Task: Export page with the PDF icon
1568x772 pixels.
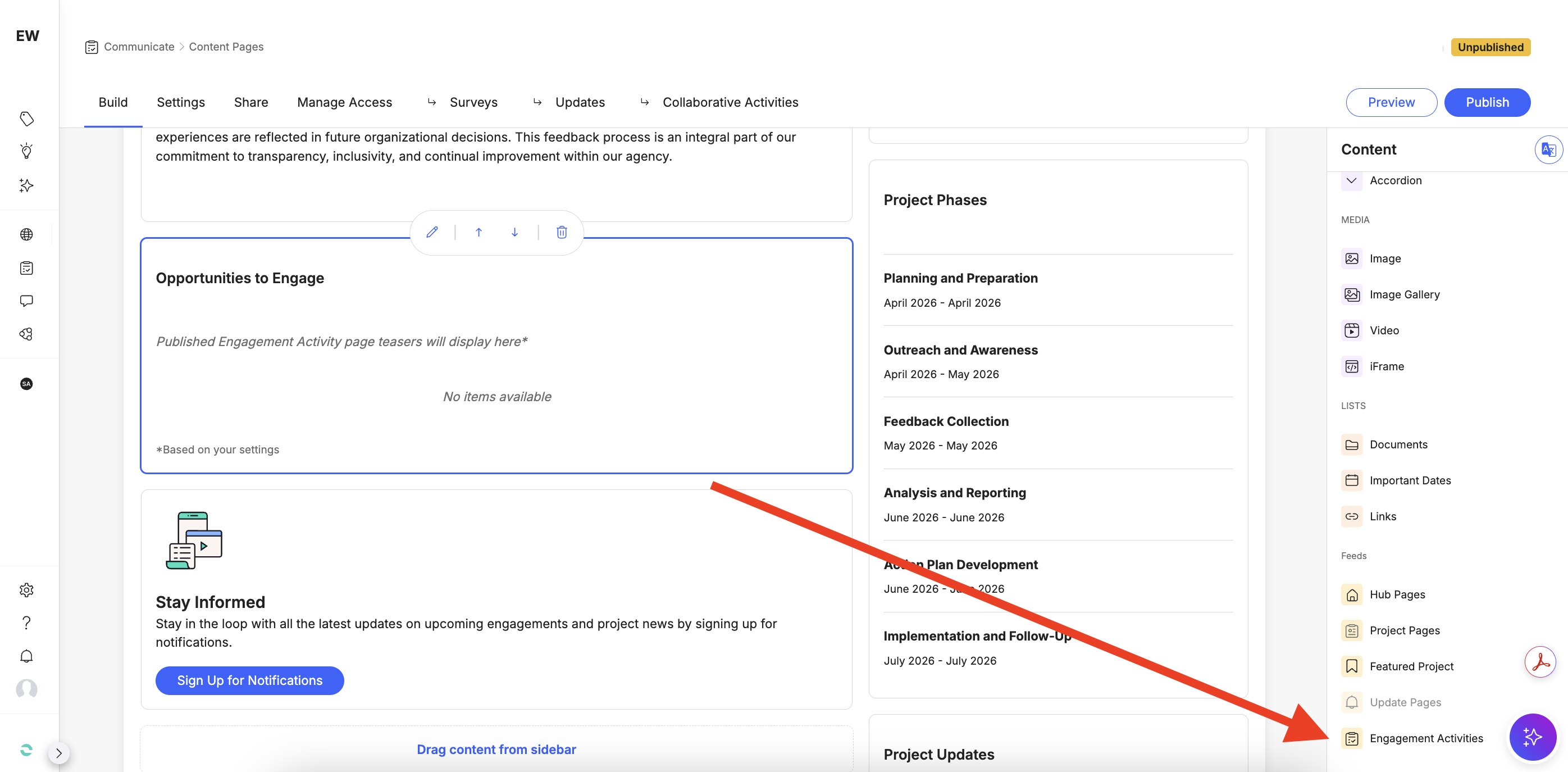Action: pos(1540,662)
